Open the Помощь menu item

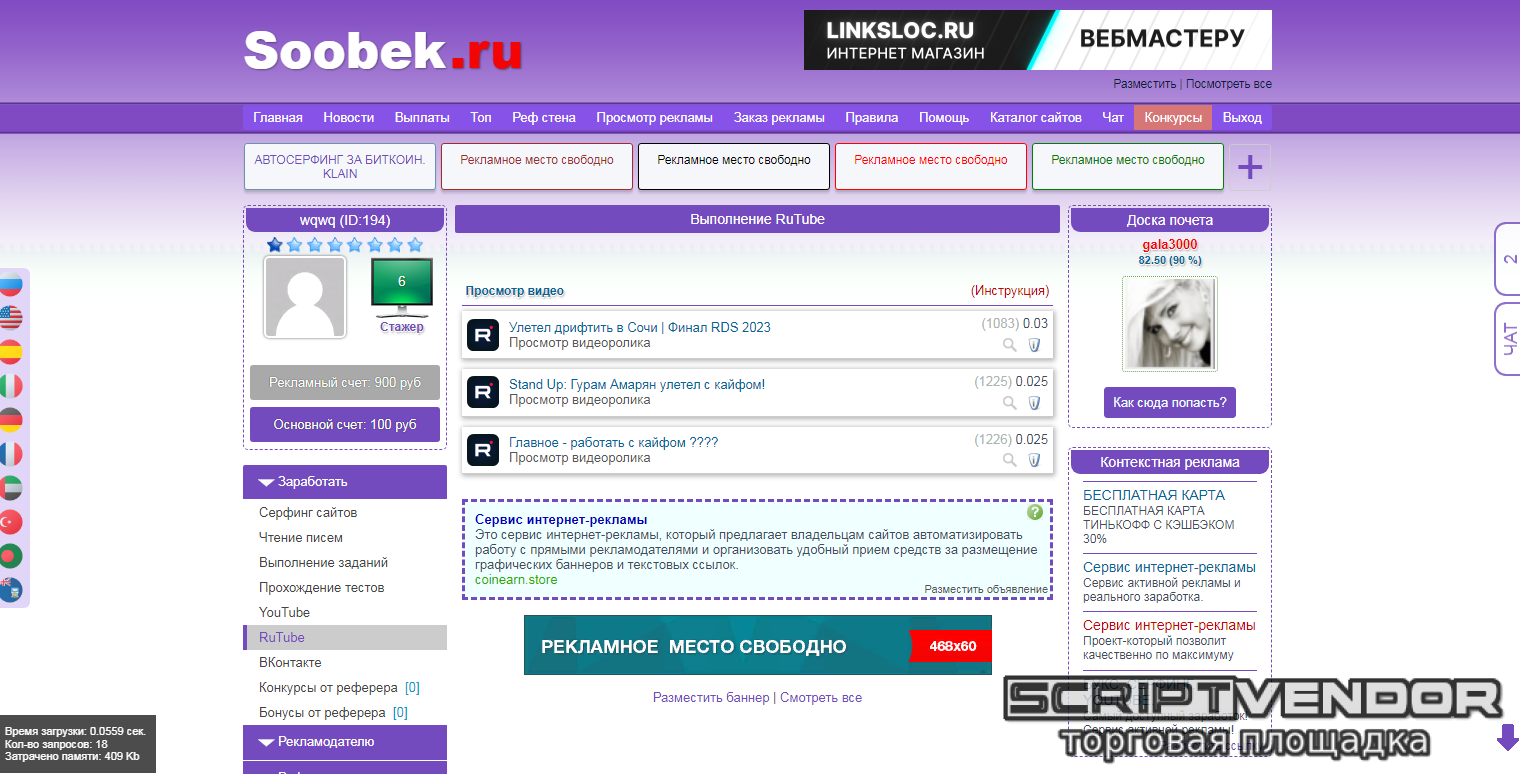944,118
